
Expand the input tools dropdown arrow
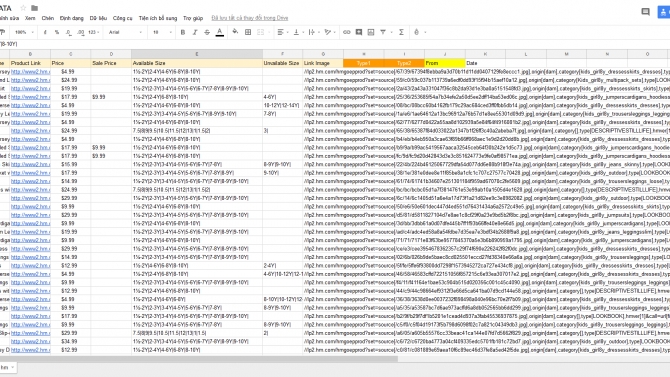tap(425, 32)
